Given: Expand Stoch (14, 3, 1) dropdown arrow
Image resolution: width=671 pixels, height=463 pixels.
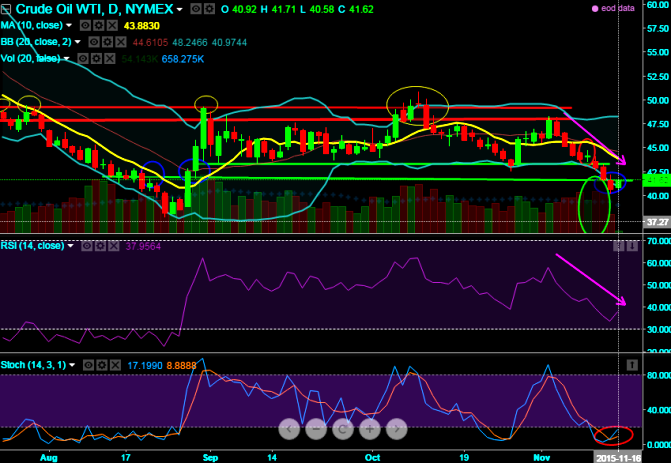Looking at the screenshot, I should tap(72, 365).
